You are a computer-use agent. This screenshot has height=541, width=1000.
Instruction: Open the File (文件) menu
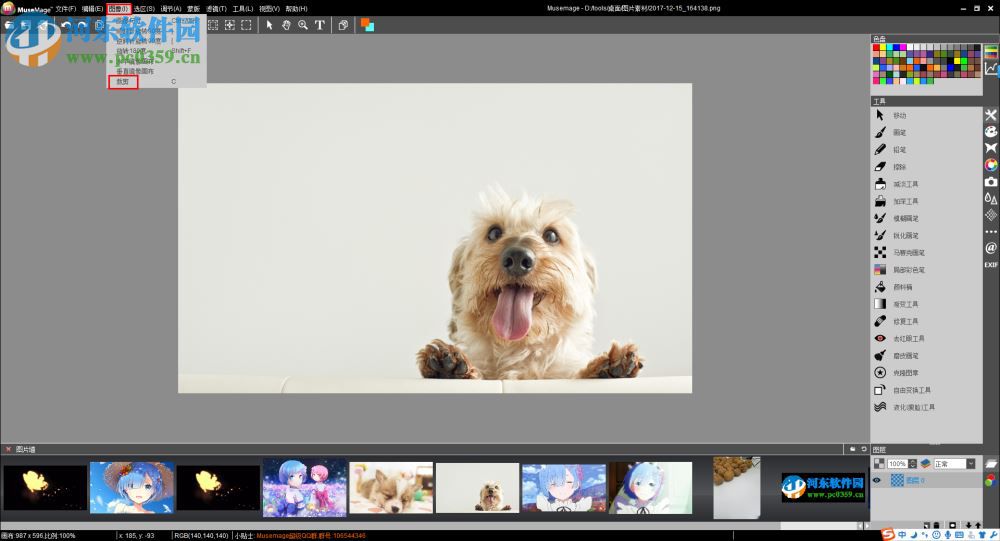pyautogui.click(x=66, y=8)
